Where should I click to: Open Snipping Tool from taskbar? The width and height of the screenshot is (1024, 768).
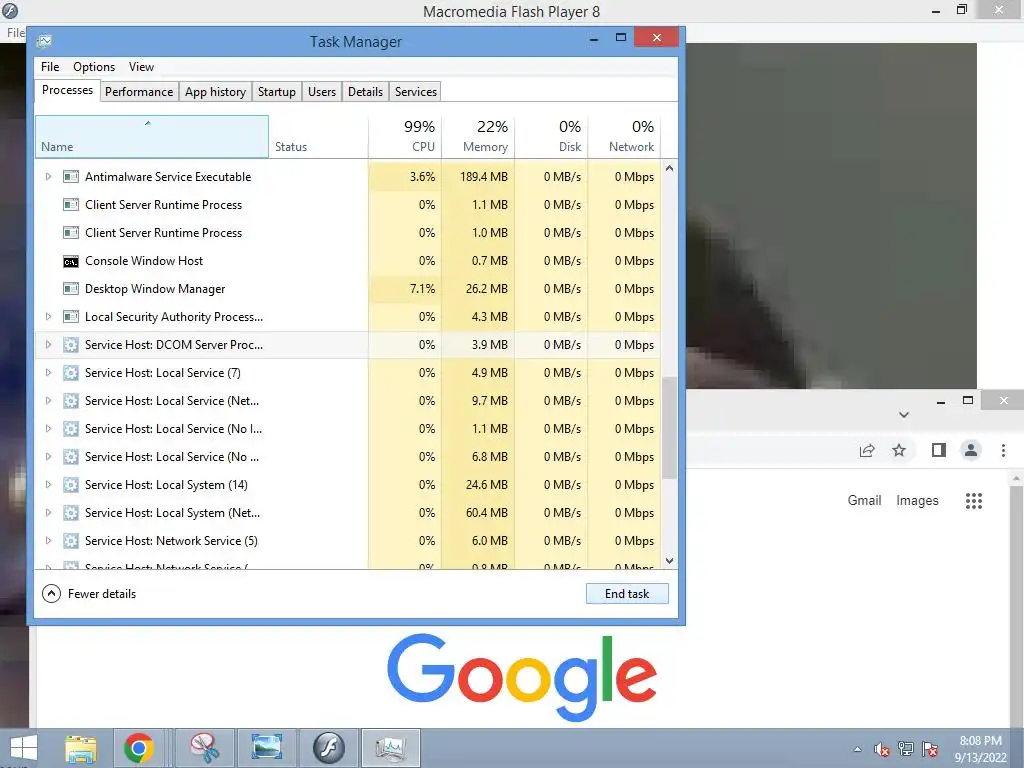coord(205,748)
